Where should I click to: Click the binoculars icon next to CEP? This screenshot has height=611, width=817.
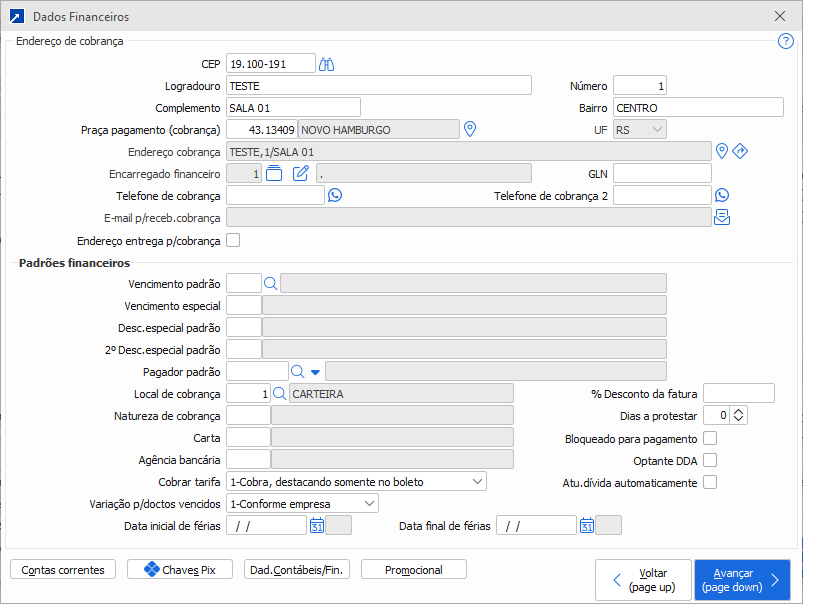pos(326,65)
